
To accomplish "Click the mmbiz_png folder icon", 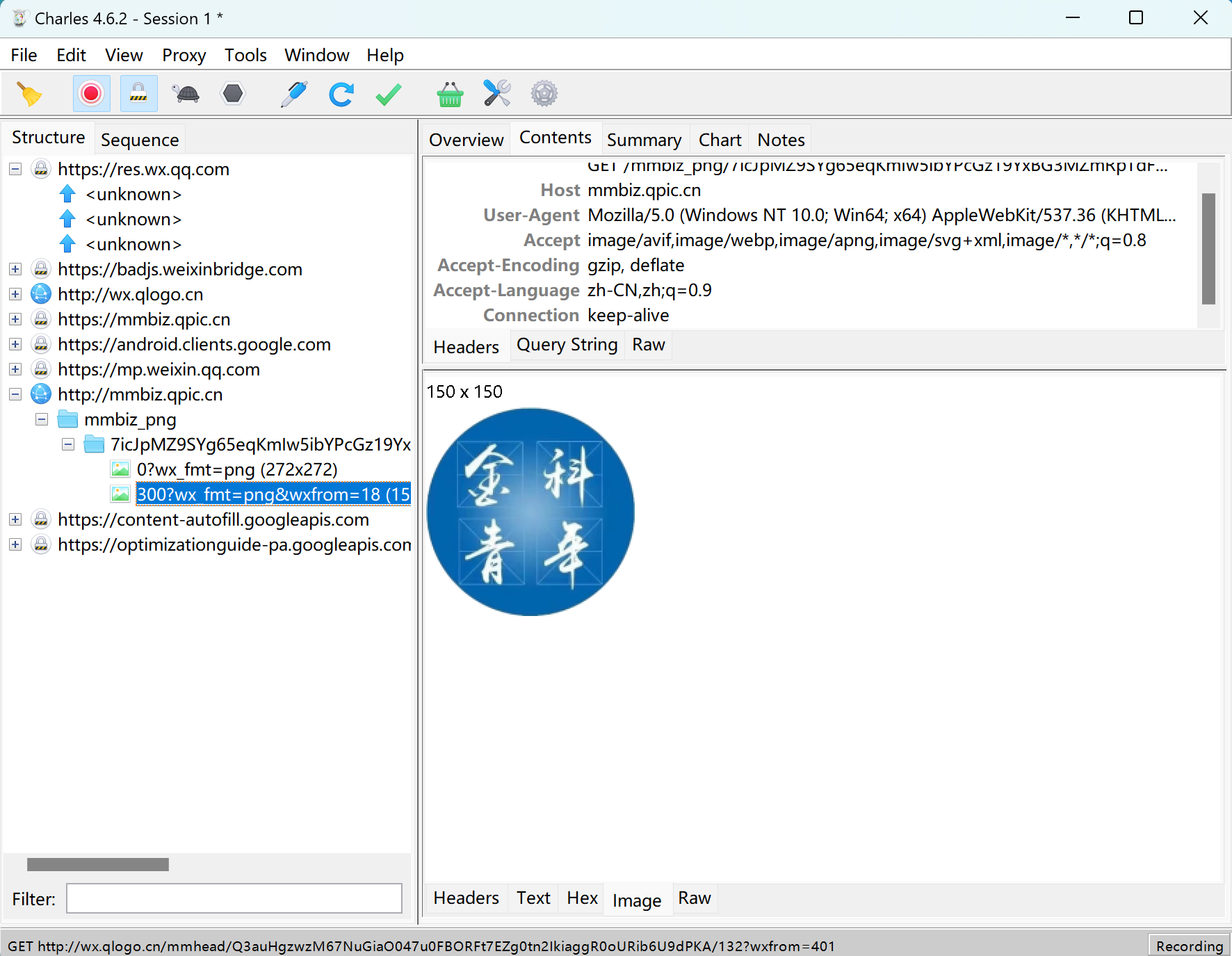I will [67, 419].
